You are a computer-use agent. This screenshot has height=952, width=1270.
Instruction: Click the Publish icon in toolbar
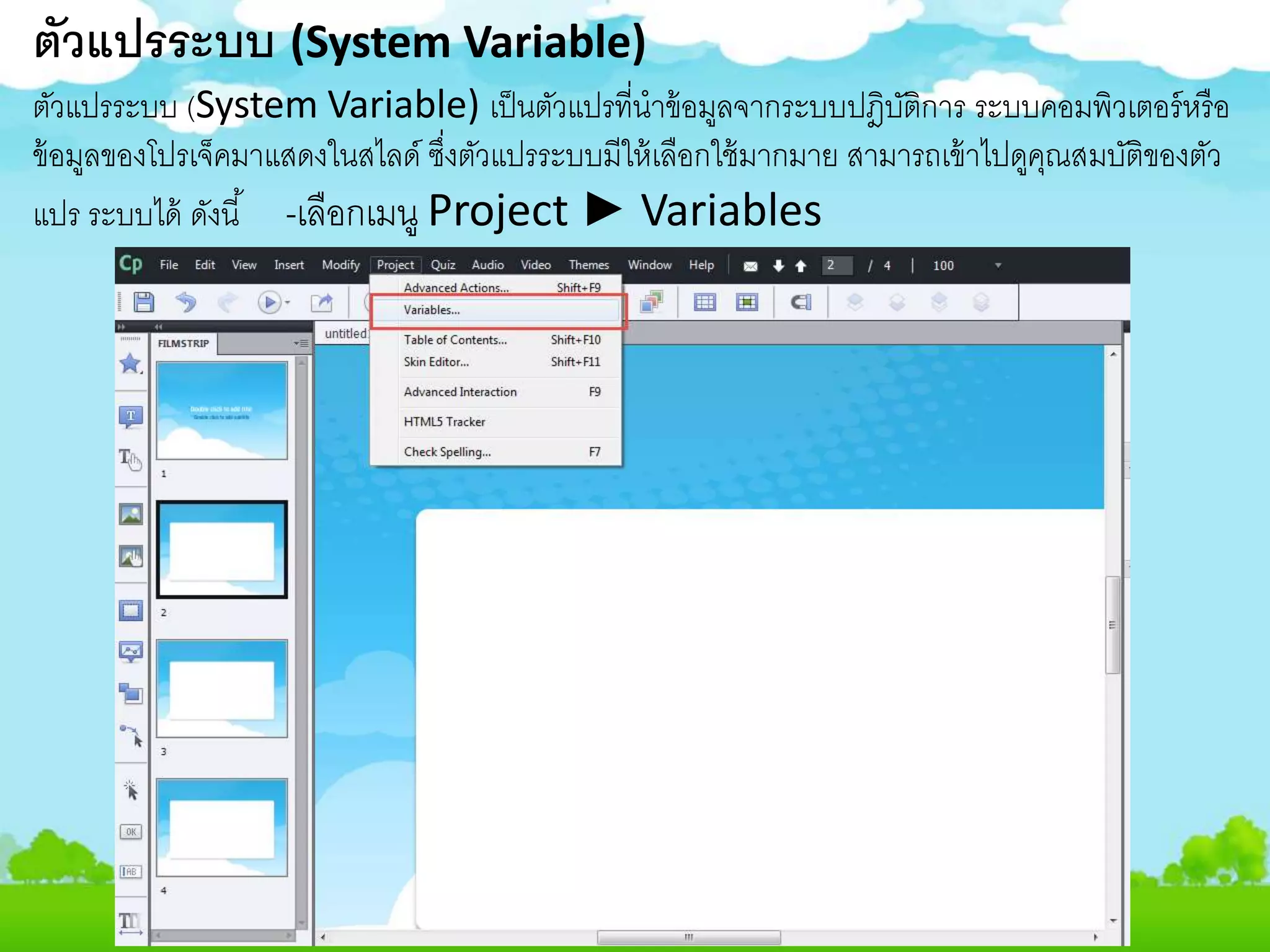321,302
